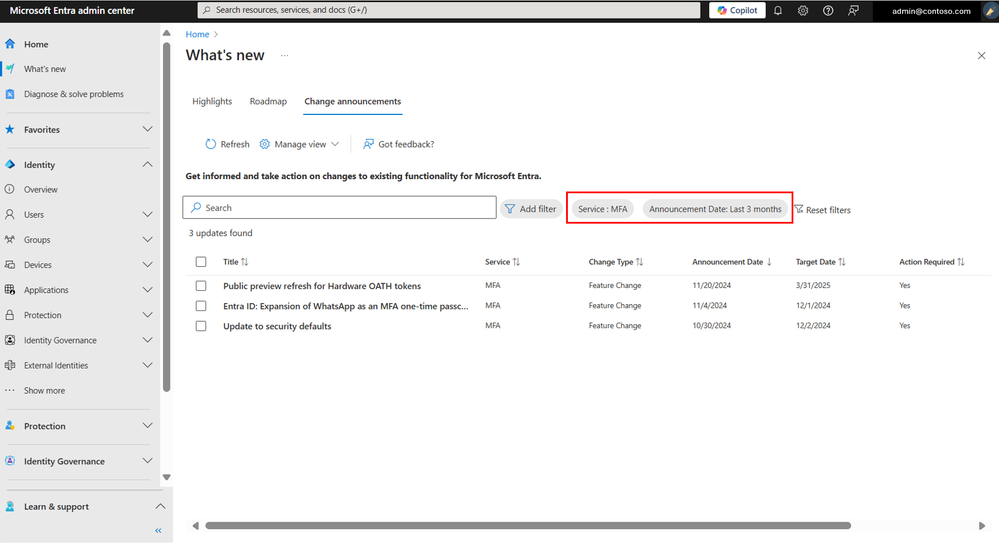The height and width of the screenshot is (553, 999).
Task: Click the feedback person icon in the top bar
Action: pyautogui.click(x=853, y=10)
